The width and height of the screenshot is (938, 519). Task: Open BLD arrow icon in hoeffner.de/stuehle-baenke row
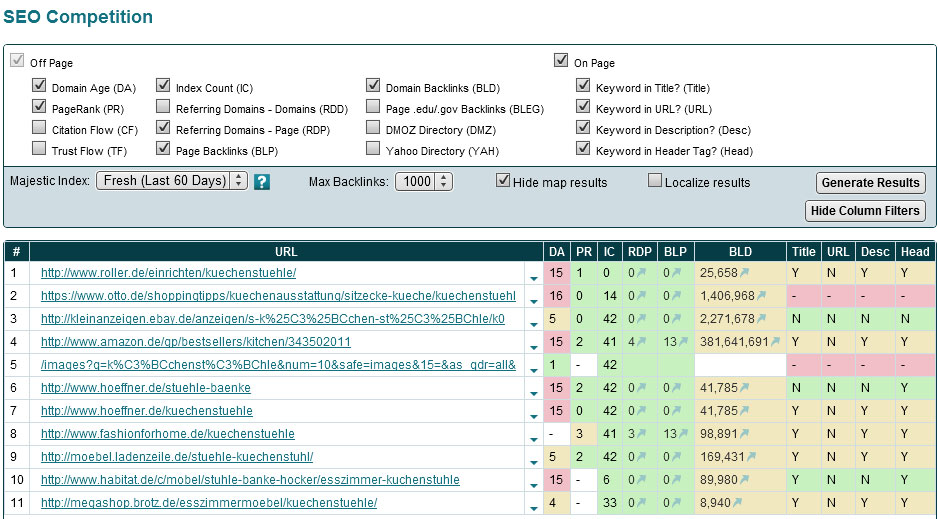pos(744,388)
